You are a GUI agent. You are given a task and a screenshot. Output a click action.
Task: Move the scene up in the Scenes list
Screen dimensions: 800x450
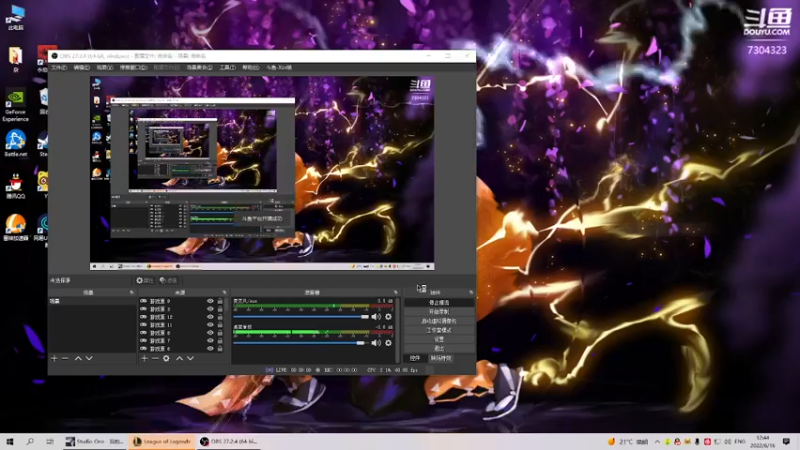coord(78,359)
